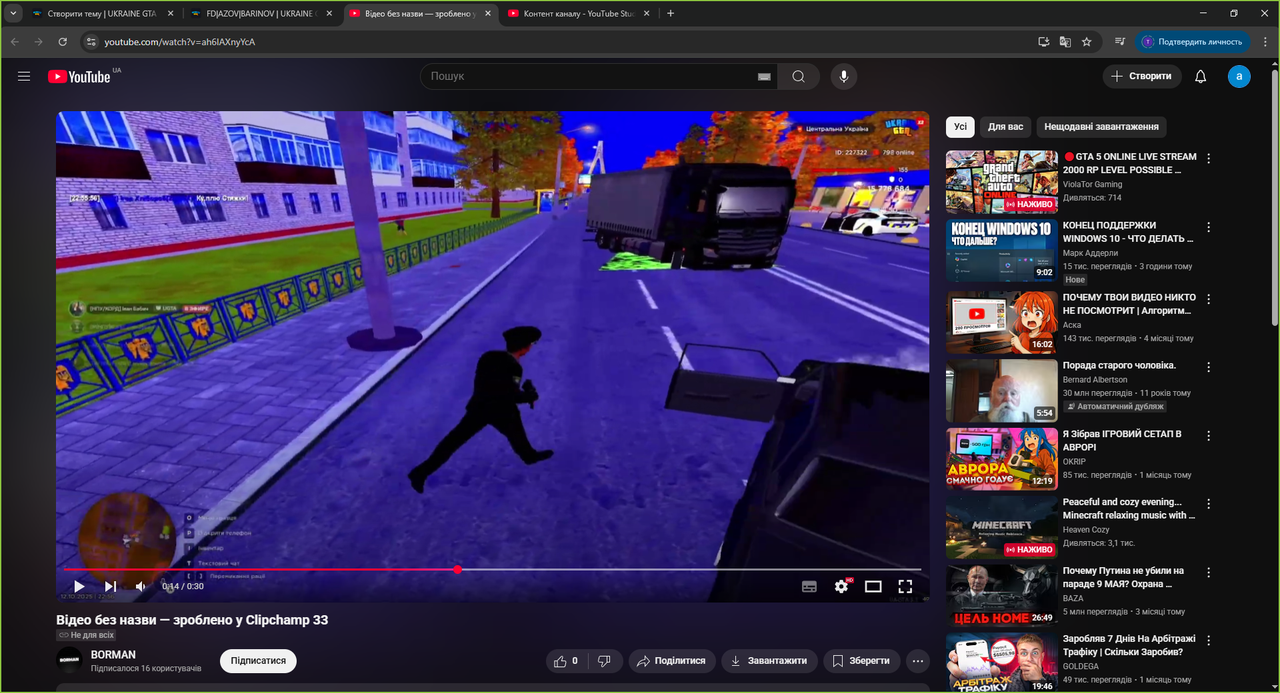Open a new browser tab
Image resolution: width=1280 pixels, height=693 pixels.
coord(670,13)
